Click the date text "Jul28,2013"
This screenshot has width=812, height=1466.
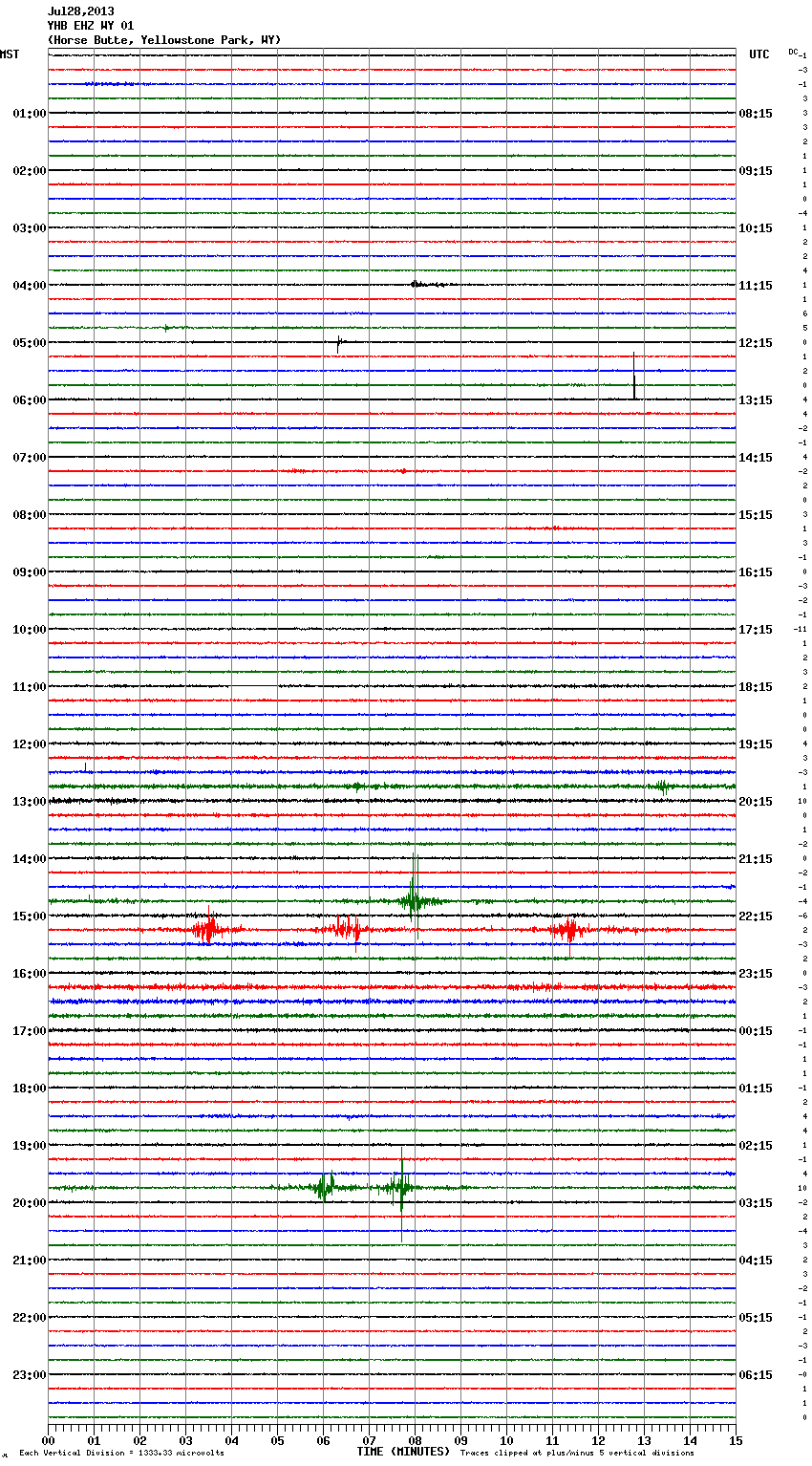coord(80,11)
